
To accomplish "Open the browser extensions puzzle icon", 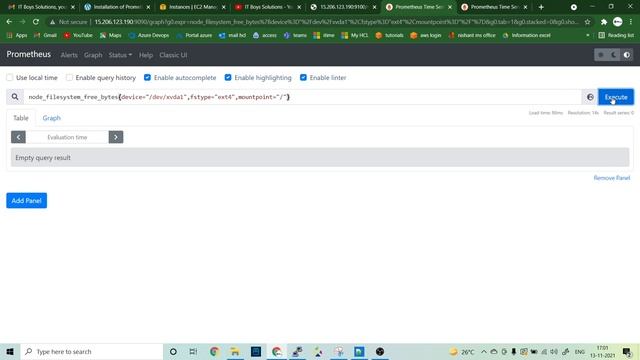I will click(604, 22).
